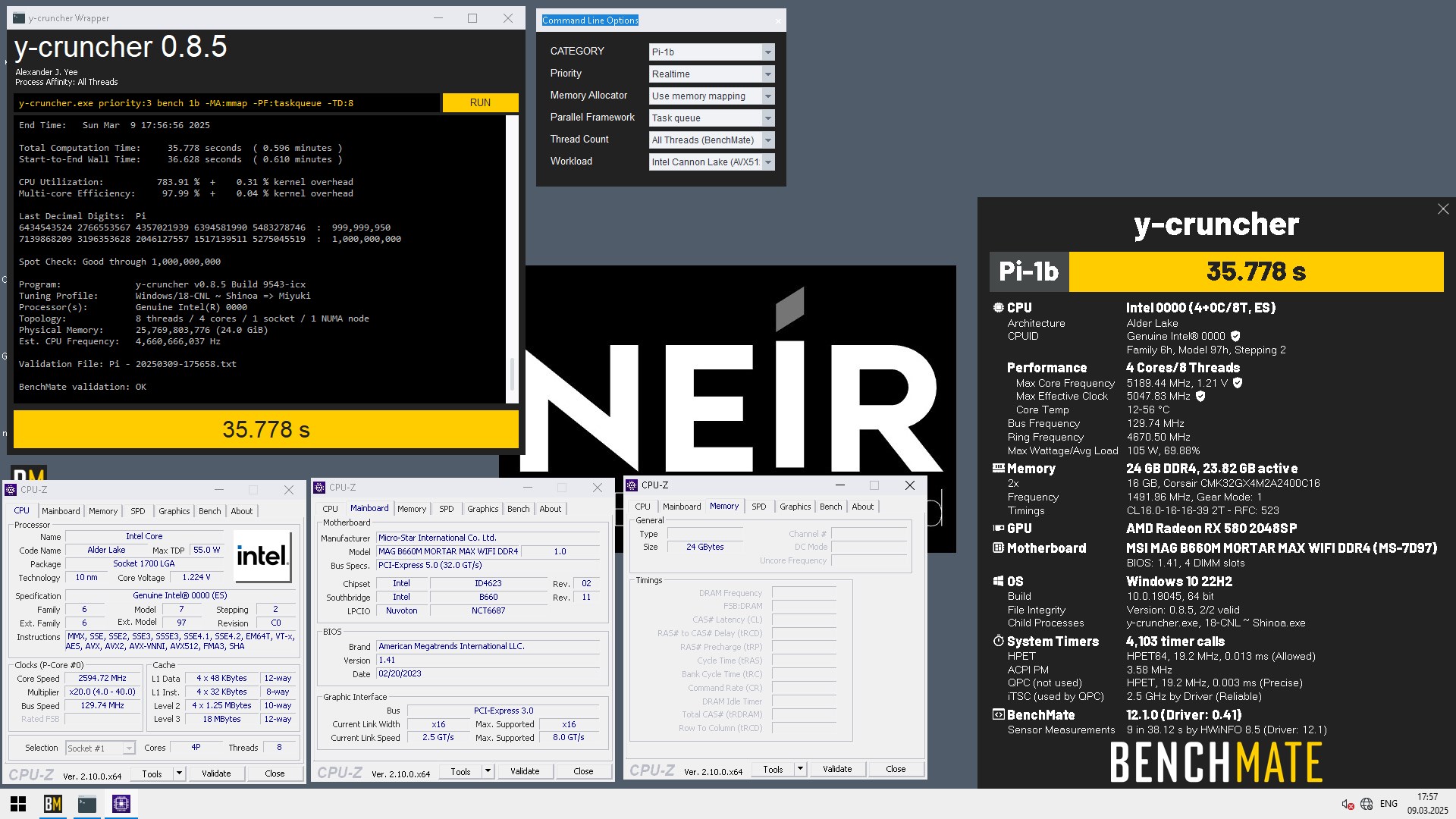Viewport: 1456px width, 819px height.
Task: Click Validate in Mainboard CPU-Z window
Action: (x=525, y=771)
